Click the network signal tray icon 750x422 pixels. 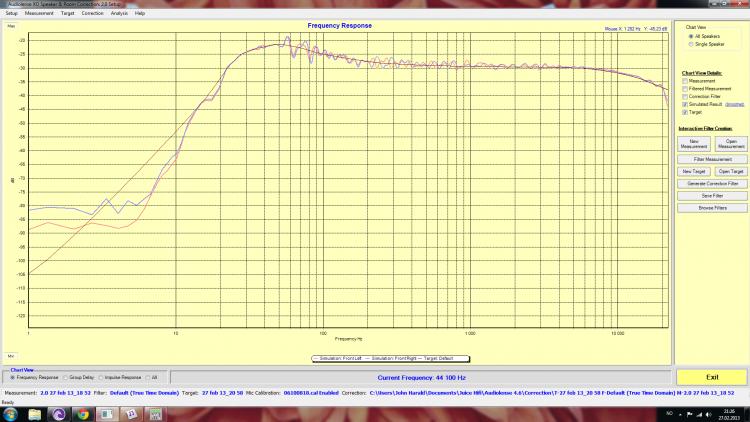coord(699,414)
